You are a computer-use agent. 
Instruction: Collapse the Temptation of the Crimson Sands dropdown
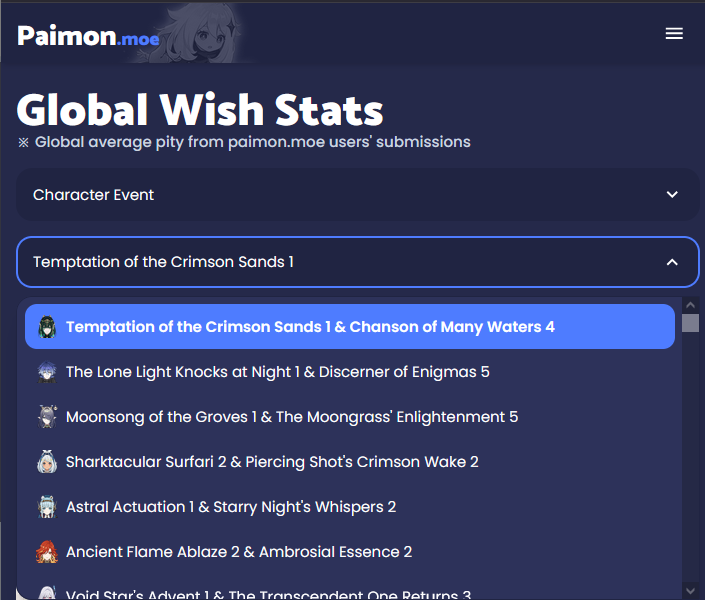(357, 262)
